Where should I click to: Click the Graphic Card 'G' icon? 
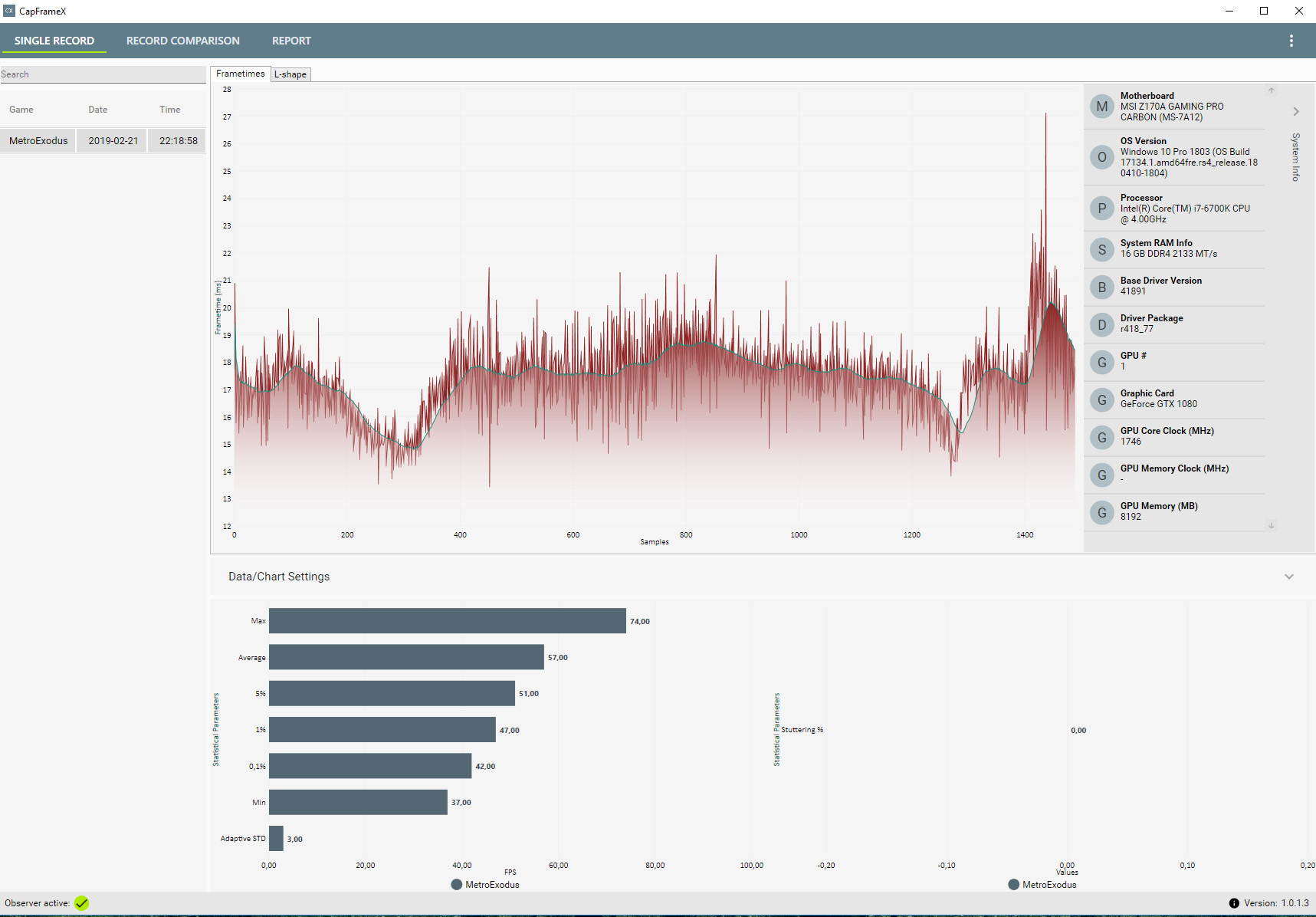click(1102, 399)
